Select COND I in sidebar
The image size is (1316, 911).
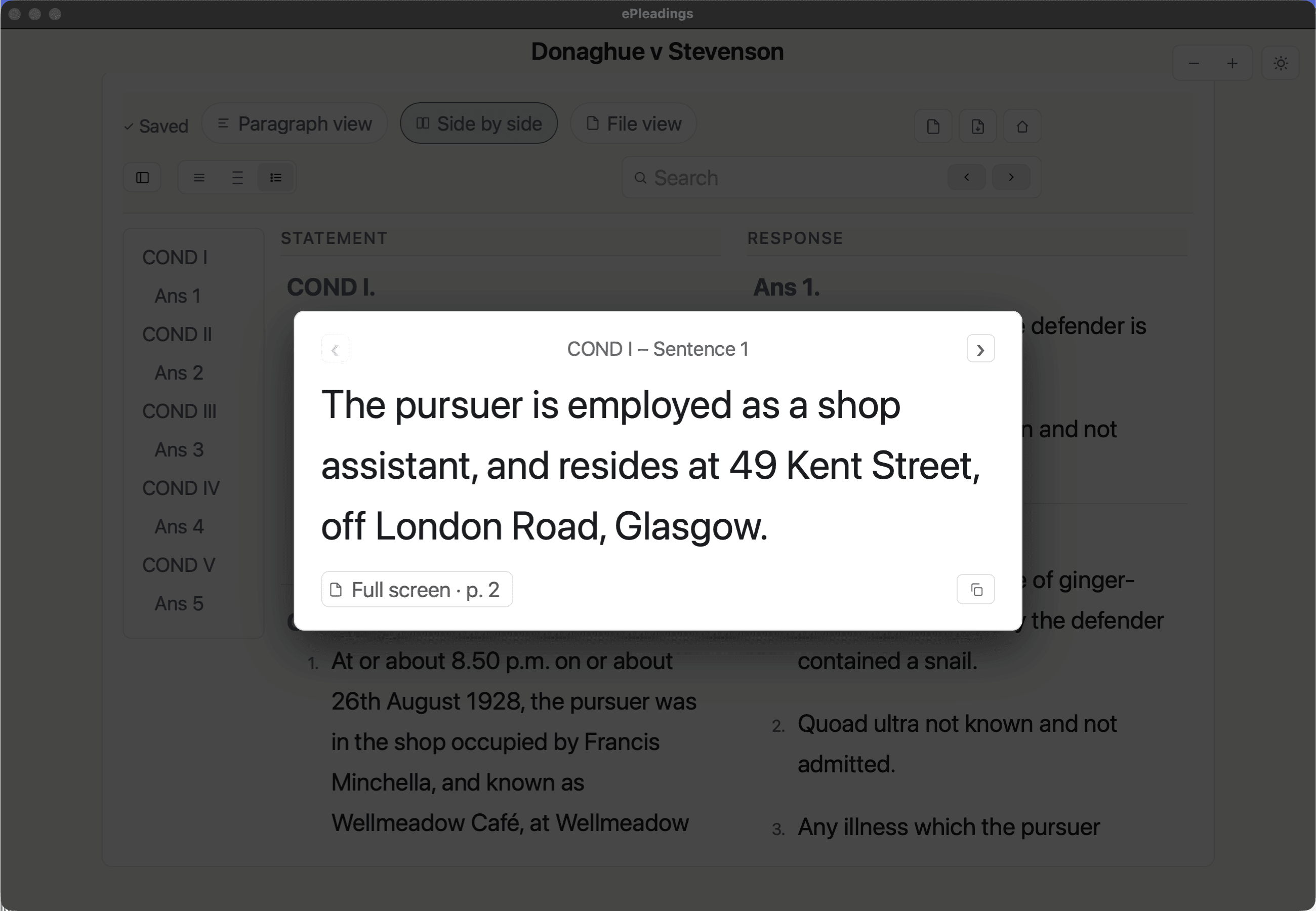coord(175,258)
